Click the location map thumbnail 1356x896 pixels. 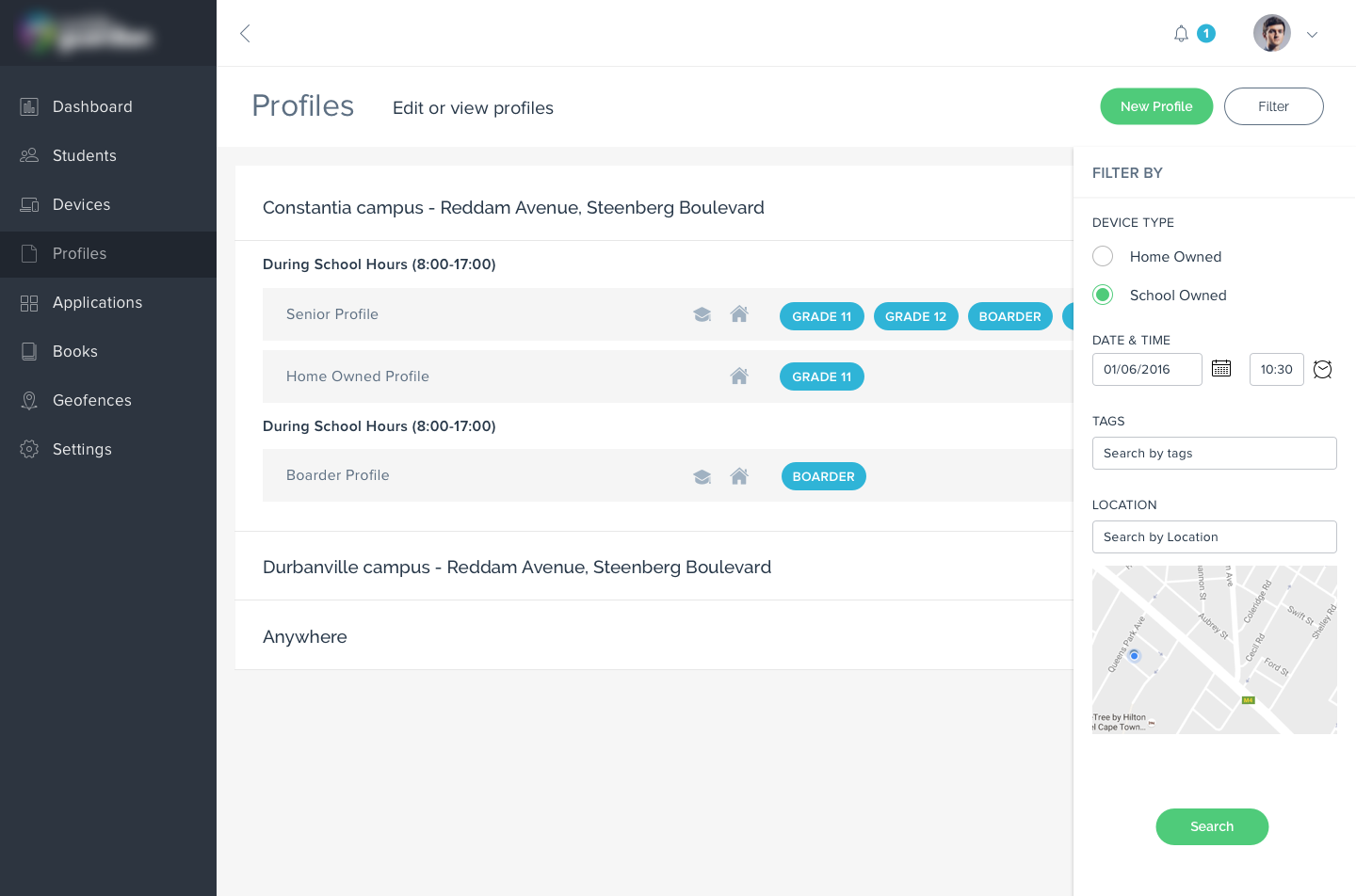click(1214, 649)
